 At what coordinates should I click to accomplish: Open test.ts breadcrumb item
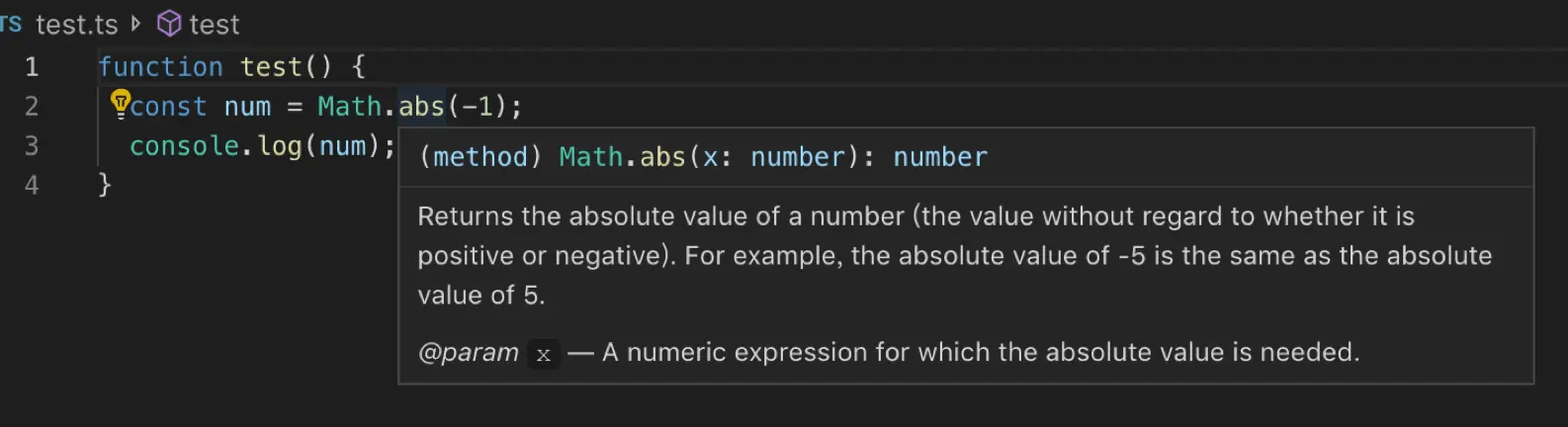coord(76,24)
